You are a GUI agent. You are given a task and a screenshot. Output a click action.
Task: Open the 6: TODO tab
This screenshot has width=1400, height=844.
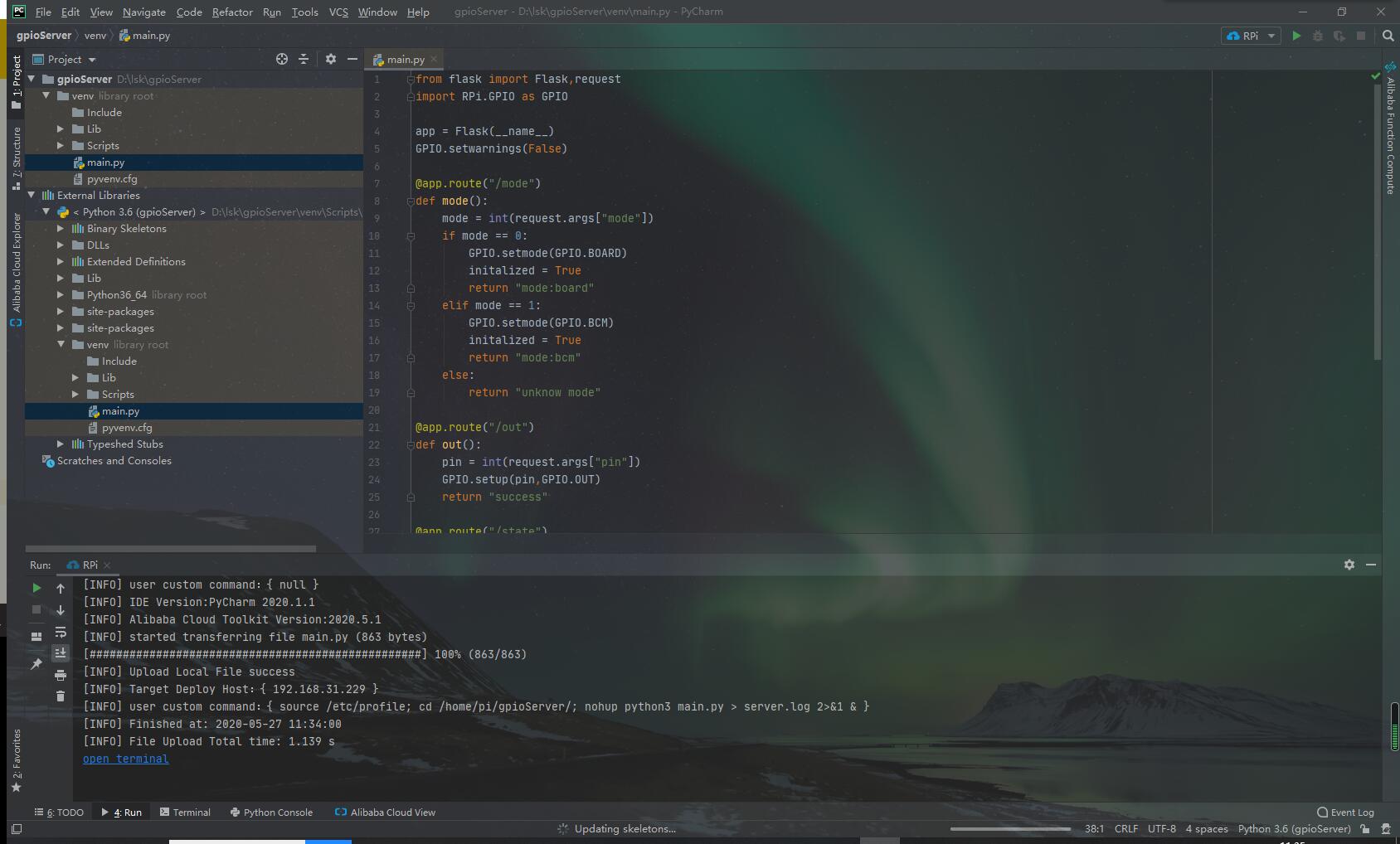[x=59, y=812]
